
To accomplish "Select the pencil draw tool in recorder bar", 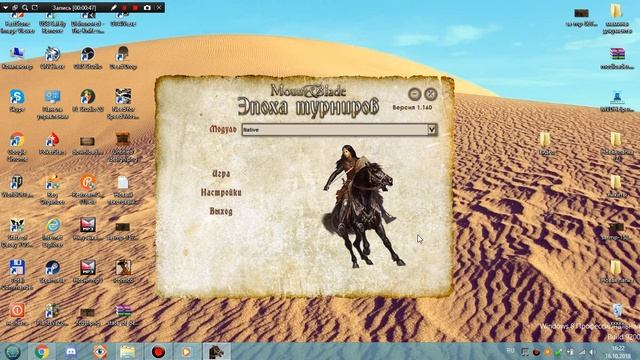I will click(113, 7).
